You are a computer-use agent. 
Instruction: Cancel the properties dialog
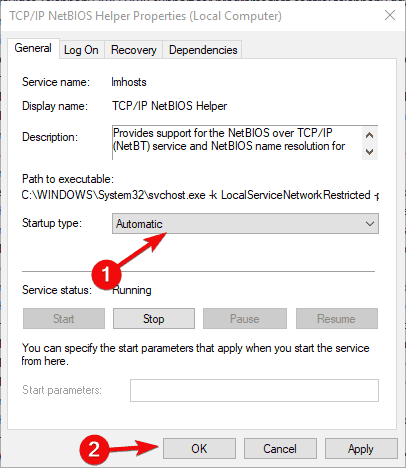point(280,449)
